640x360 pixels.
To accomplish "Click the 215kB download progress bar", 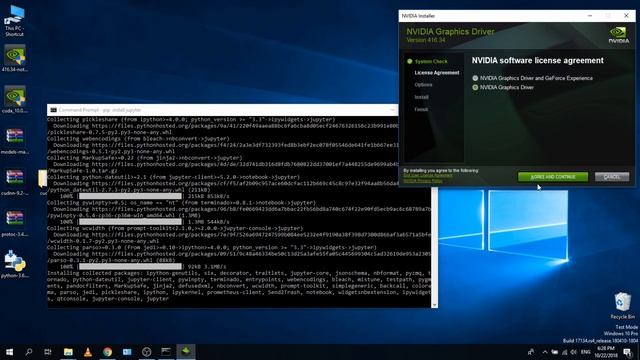I will 130,196.
